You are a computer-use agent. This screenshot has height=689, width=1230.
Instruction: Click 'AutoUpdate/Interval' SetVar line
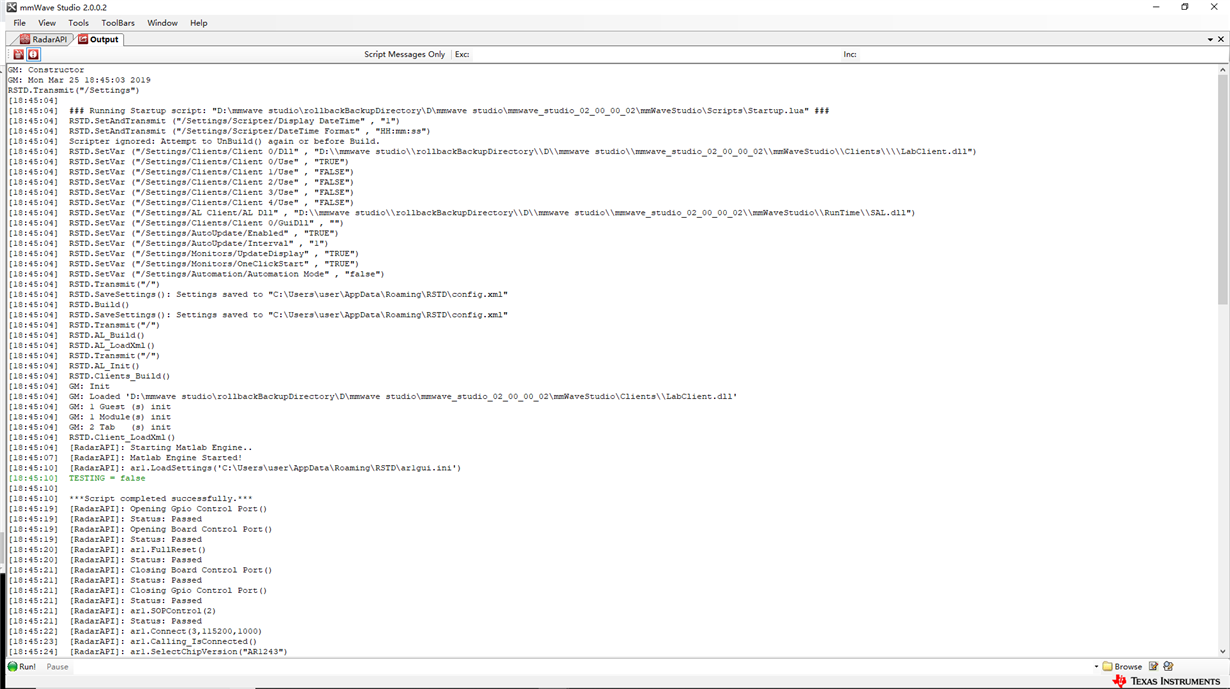coord(168,243)
